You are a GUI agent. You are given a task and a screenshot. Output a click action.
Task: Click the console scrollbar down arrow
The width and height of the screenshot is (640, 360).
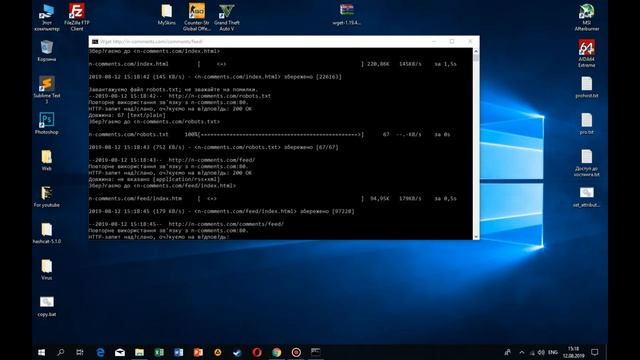point(476,236)
